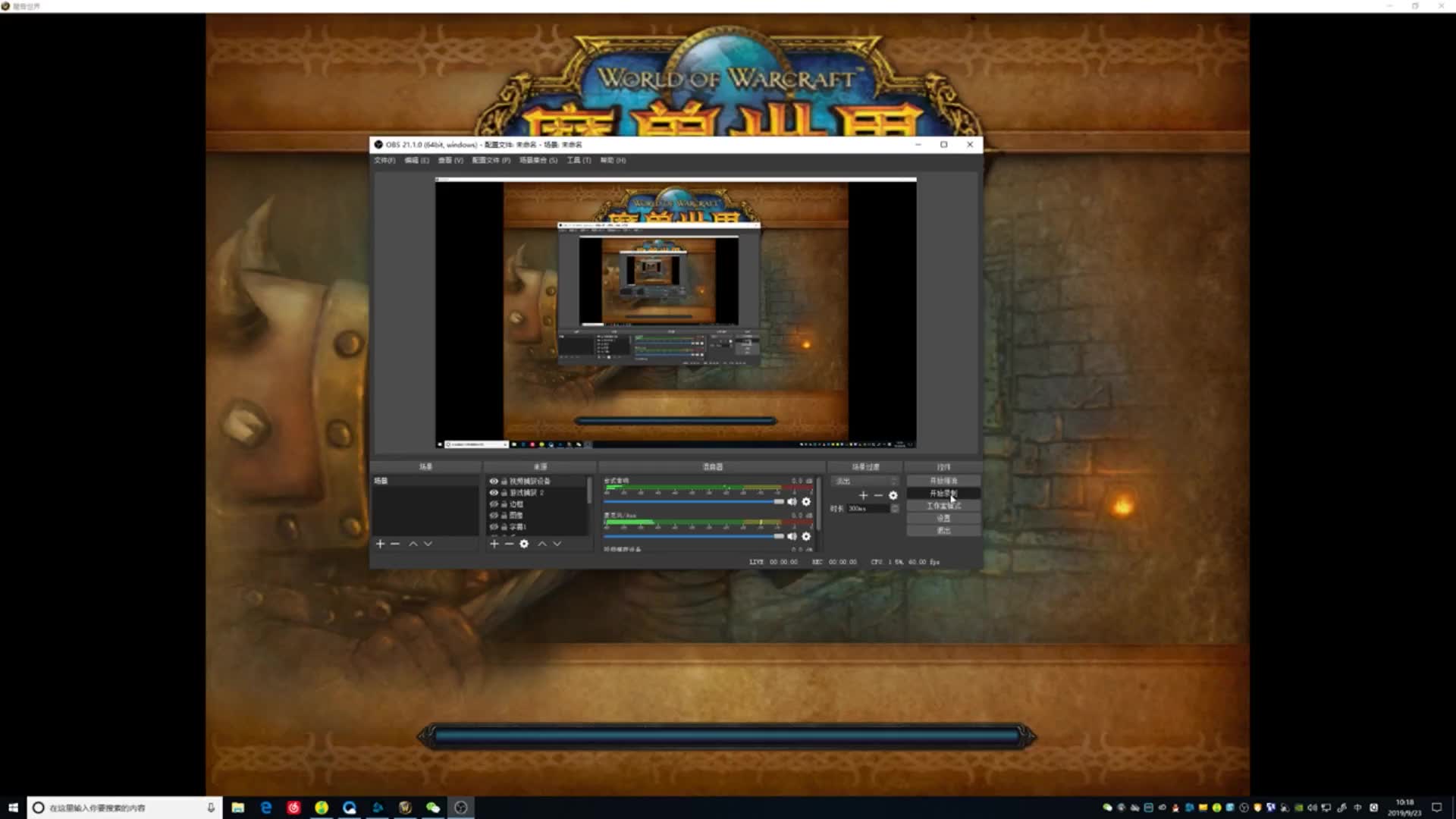
Task: Select the 视频捕获设备 source row
Action: point(537,481)
